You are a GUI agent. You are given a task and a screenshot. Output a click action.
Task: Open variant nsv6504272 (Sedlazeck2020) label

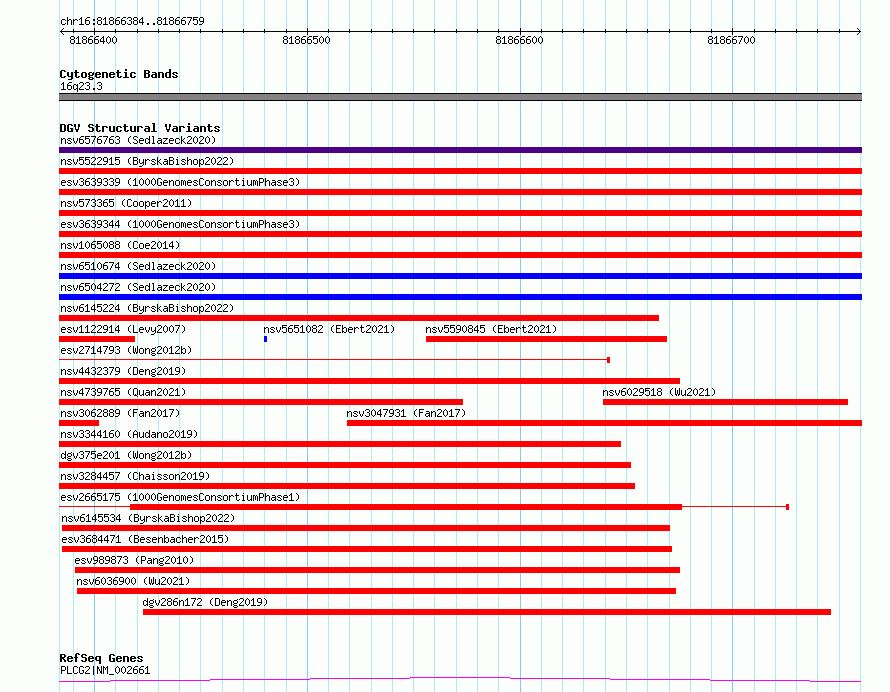pos(138,287)
